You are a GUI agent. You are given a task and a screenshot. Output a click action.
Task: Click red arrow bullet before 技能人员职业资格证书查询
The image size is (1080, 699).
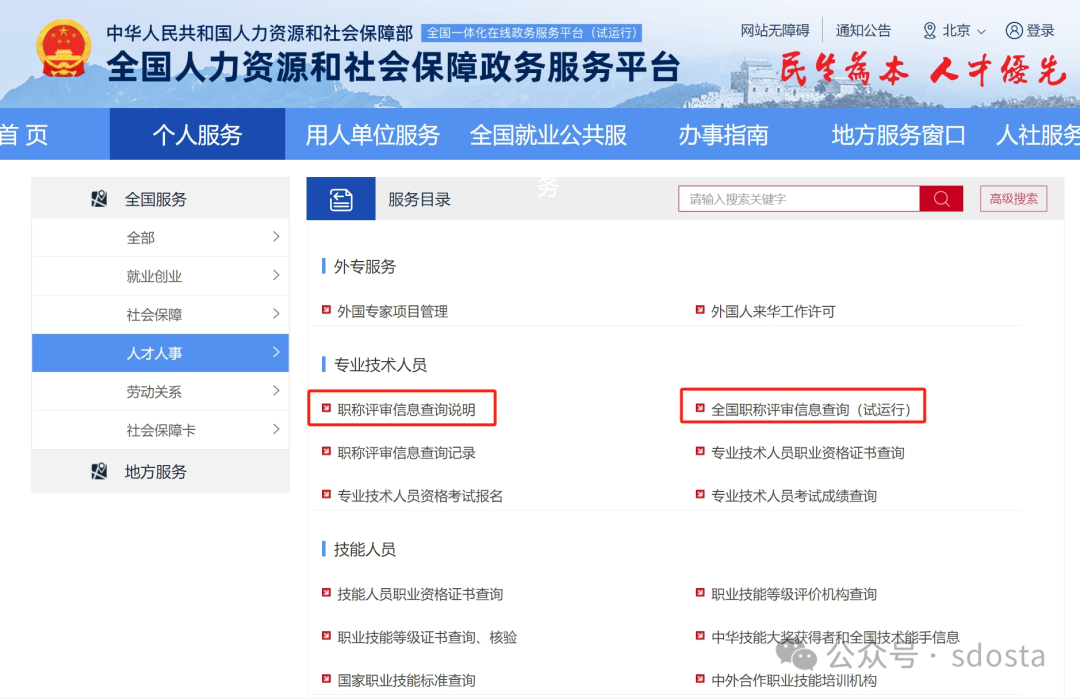pyautogui.click(x=326, y=592)
